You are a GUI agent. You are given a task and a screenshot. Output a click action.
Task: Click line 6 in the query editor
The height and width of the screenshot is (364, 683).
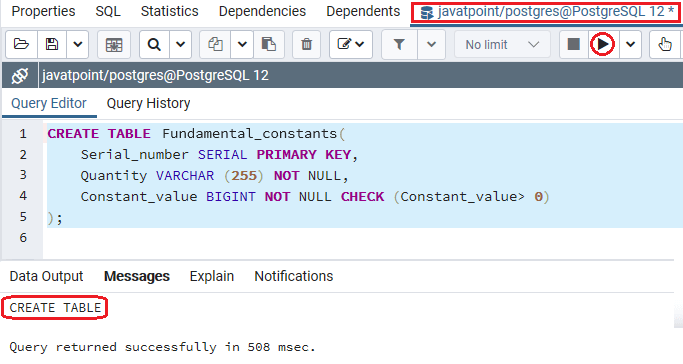pos(363,238)
